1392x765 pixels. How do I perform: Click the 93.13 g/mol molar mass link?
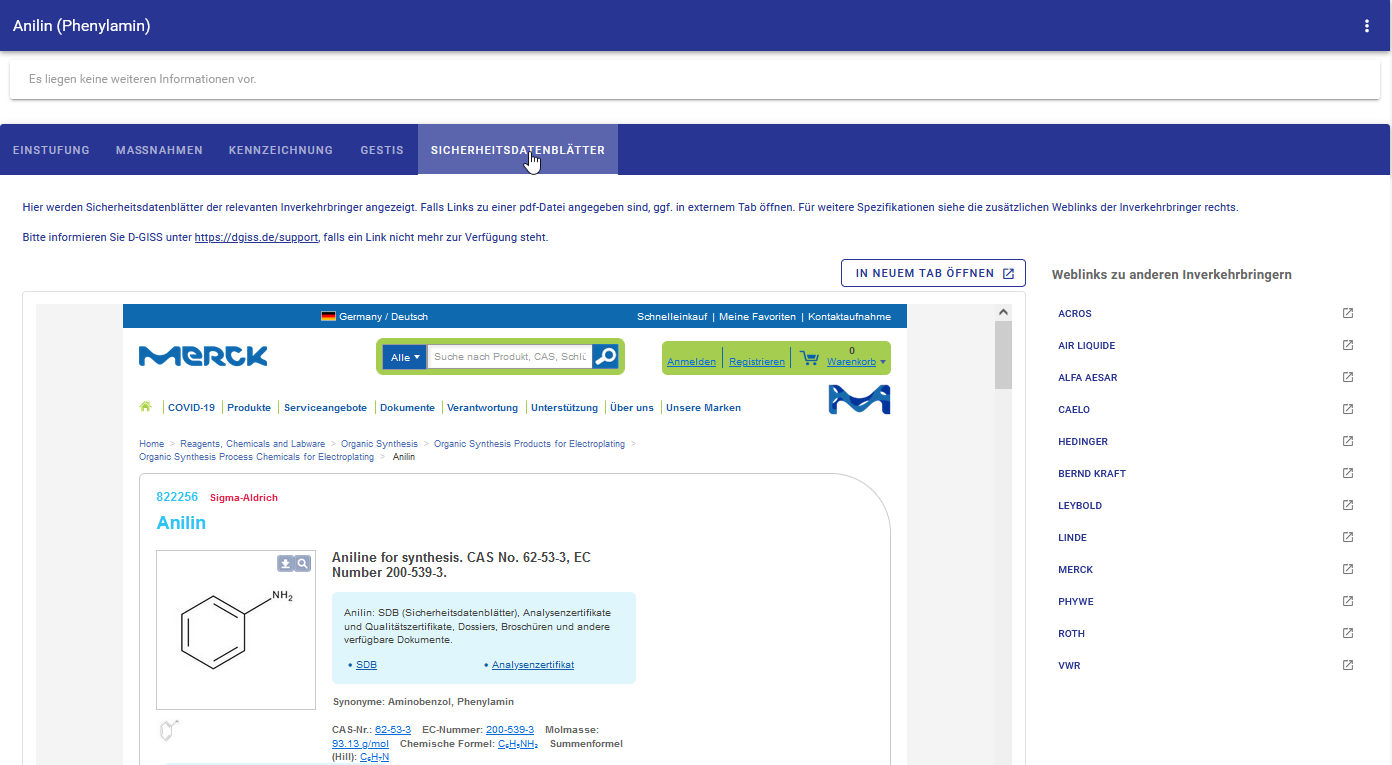click(360, 744)
